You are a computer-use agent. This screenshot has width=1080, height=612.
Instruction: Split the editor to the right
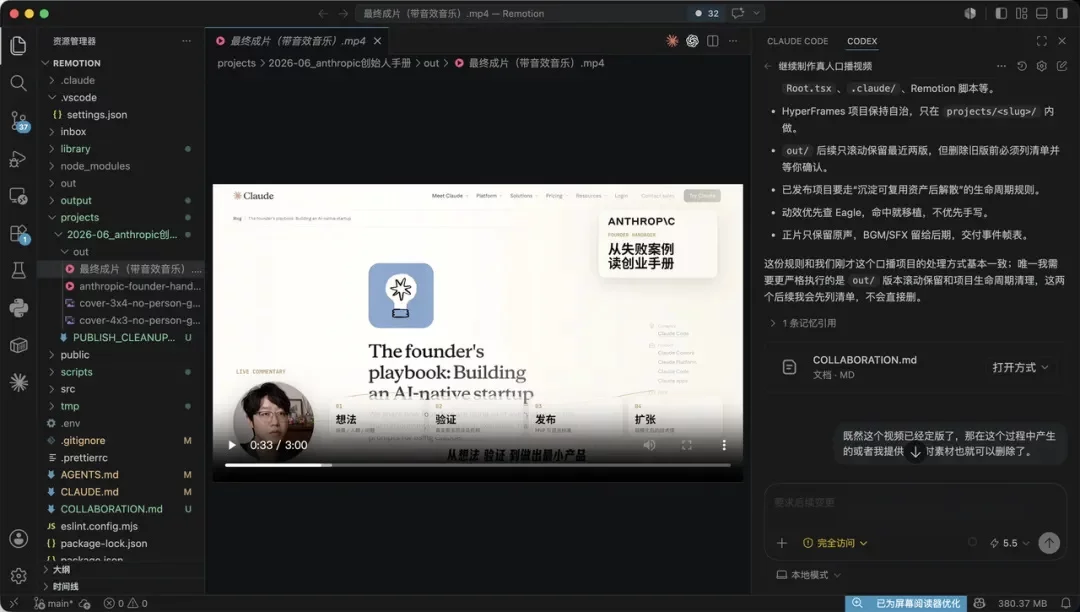713,41
